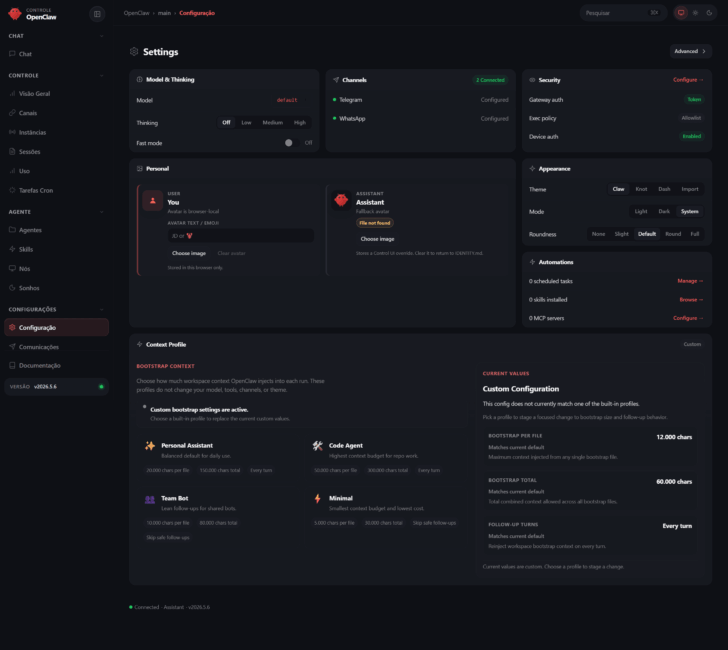Select Dark mode option
728x650 pixels.
(664, 211)
